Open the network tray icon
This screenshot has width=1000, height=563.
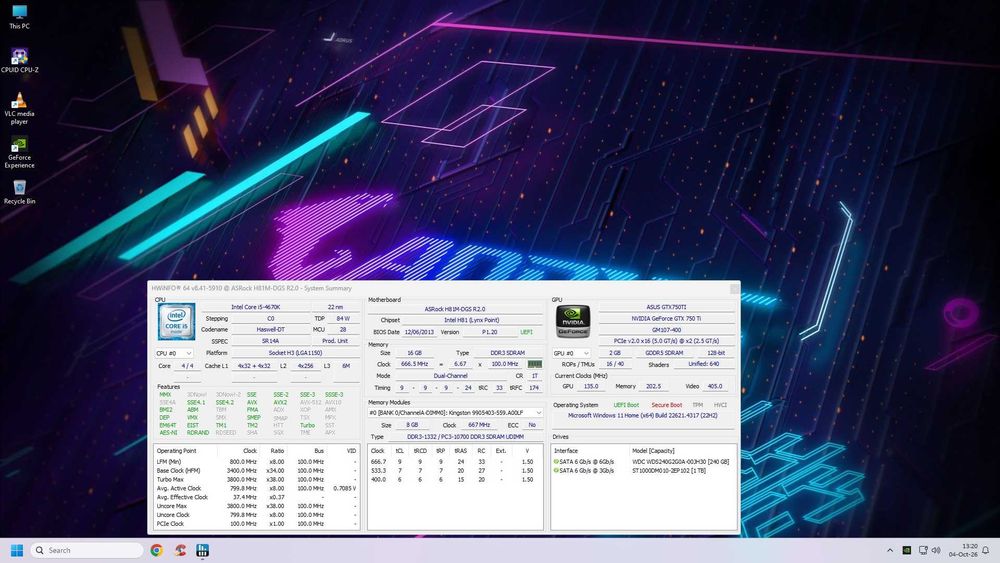(x=923, y=550)
